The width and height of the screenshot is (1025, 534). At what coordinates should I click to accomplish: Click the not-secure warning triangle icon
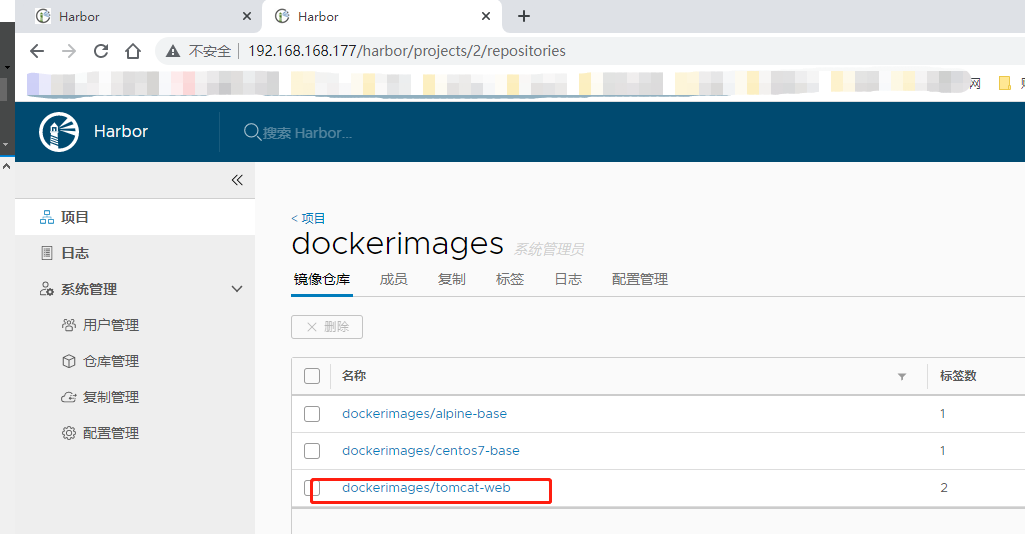(x=173, y=51)
